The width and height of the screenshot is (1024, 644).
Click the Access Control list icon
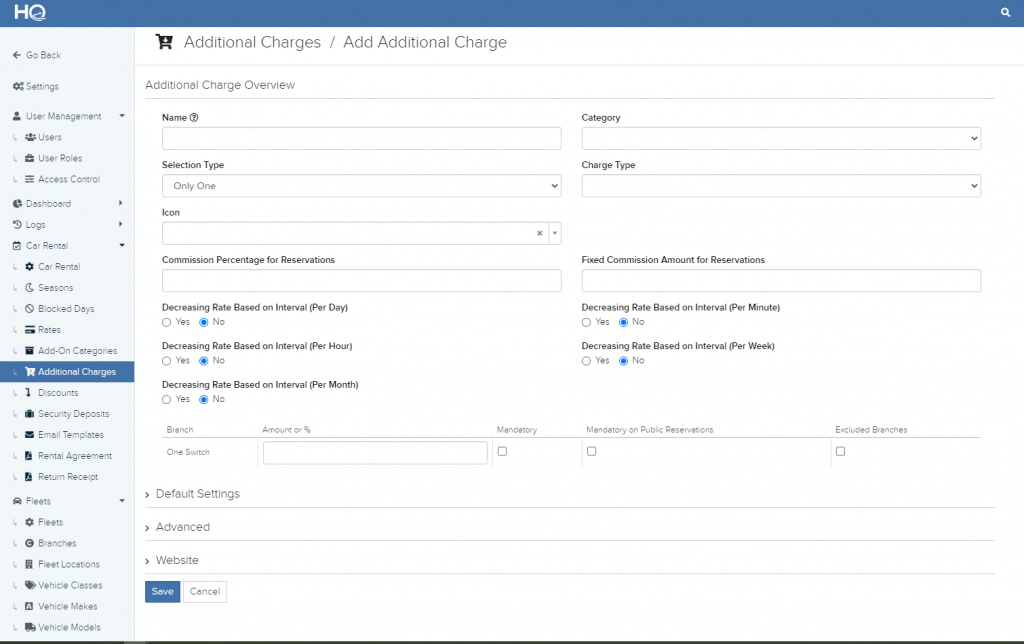tap(29, 179)
